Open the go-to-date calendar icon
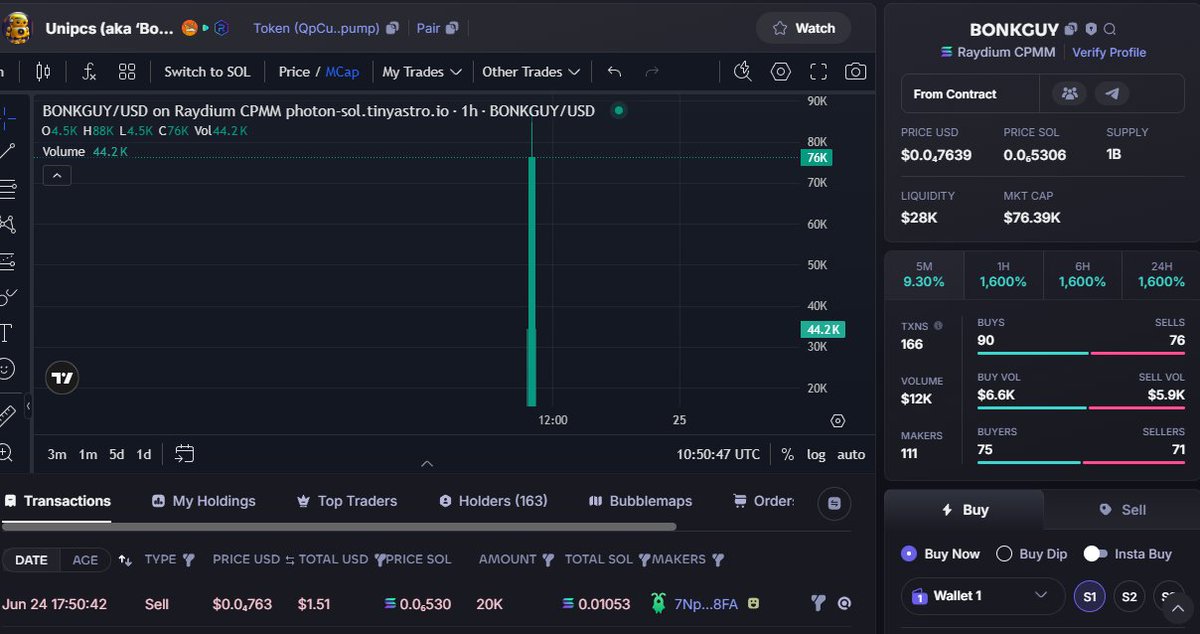The height and width of the screenshot is (634, 1200). [184, 454]
